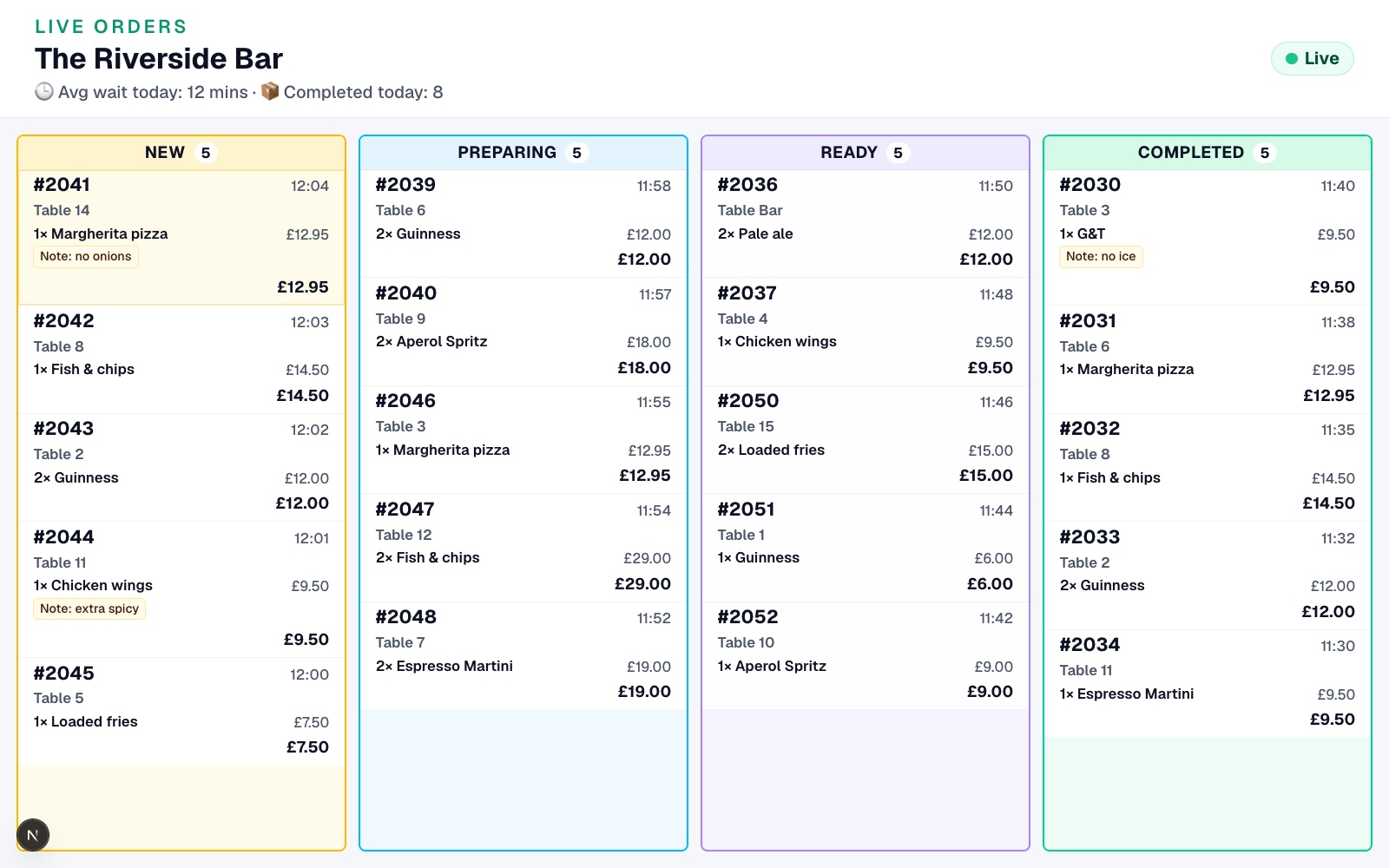
Task: Click the Next.js dev tools badge icon
Action: (x=33, y=836)
